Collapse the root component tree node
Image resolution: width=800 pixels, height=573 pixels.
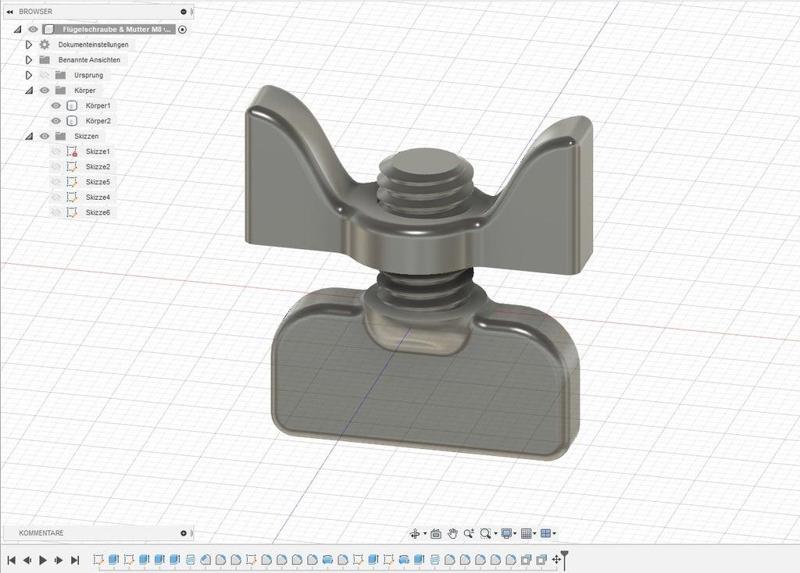[x=18, y=30]
